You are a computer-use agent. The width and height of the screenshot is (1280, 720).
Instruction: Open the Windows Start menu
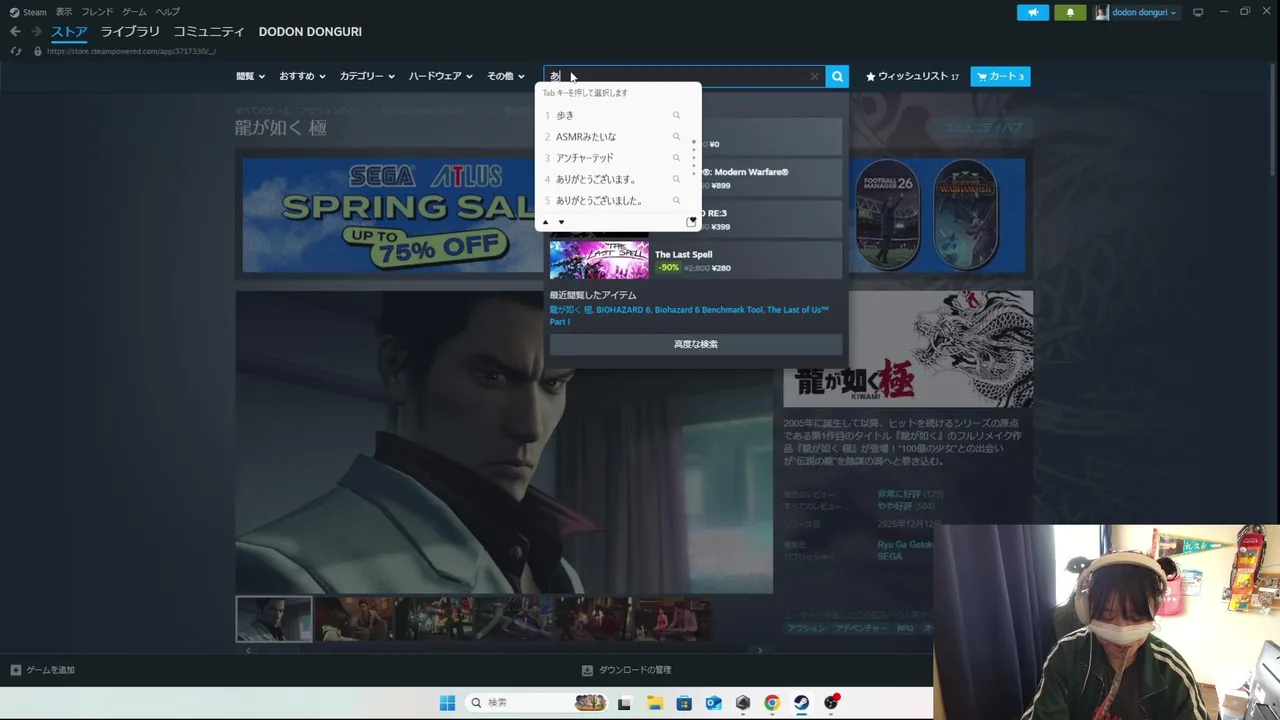pos(447,703)
